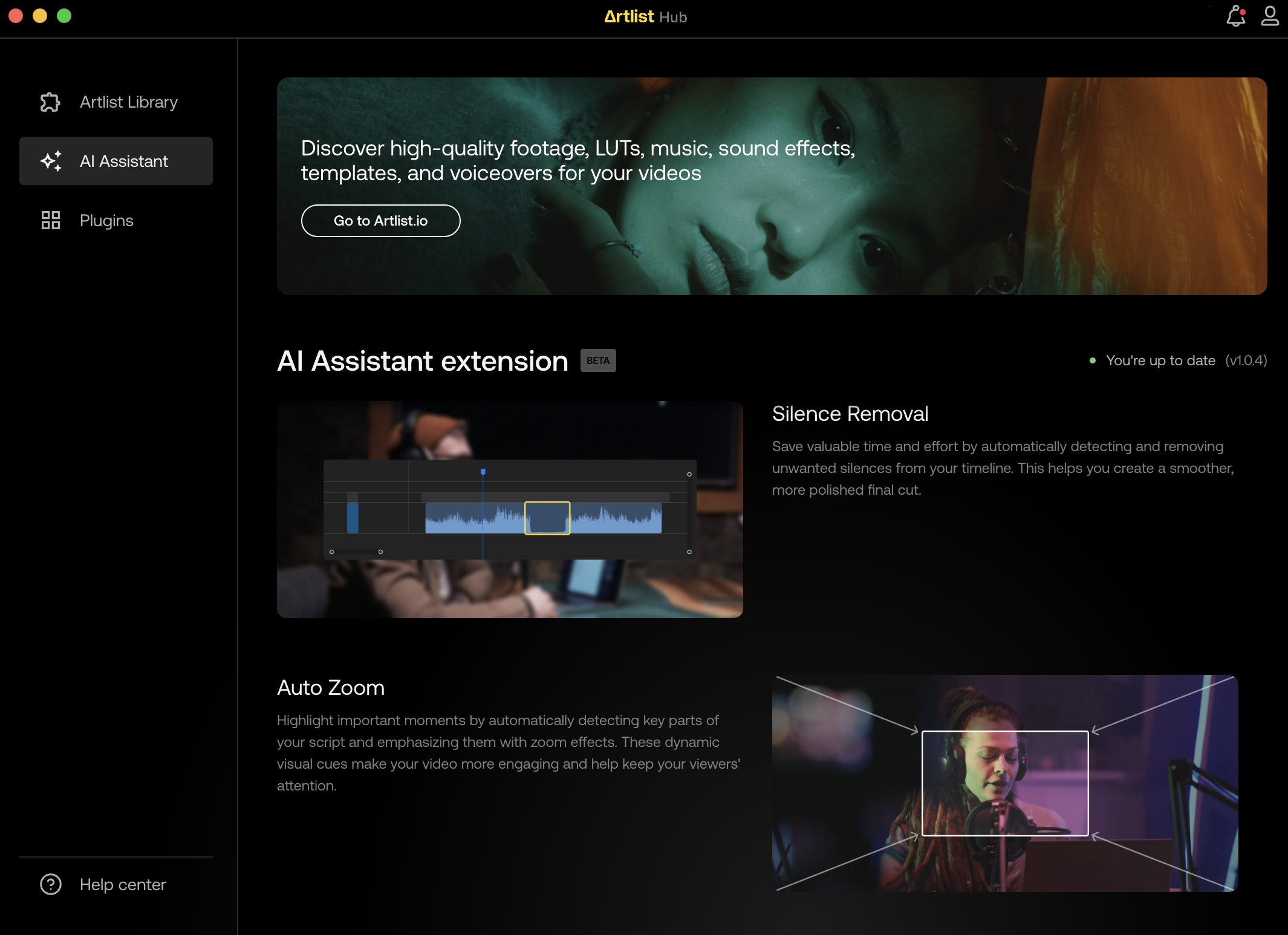Viewport: 1288px width, 935px height.
Task: Maximize the window with green button
Action: 64,16
